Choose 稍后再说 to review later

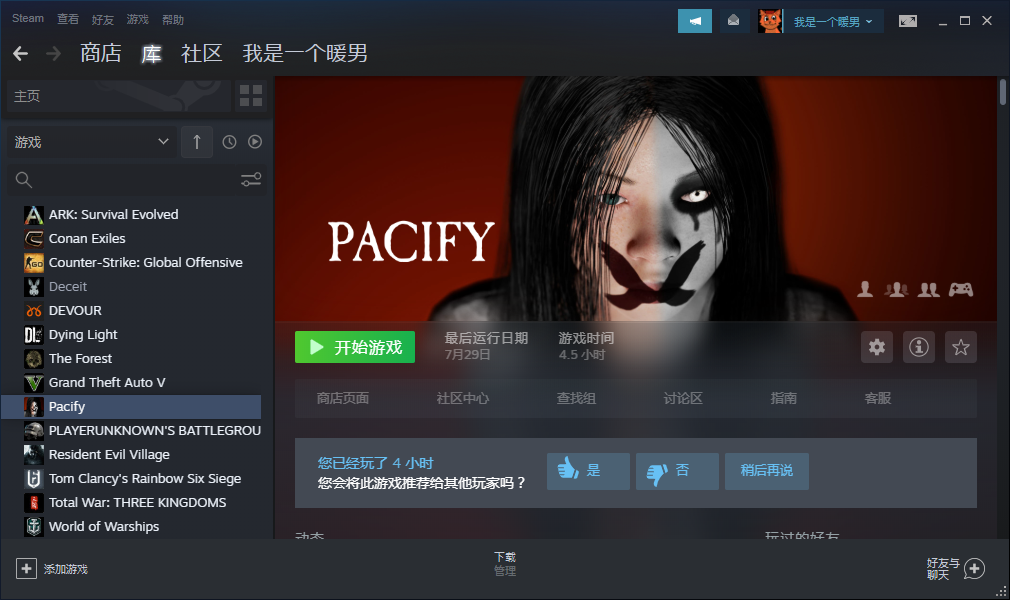(767, 471)
